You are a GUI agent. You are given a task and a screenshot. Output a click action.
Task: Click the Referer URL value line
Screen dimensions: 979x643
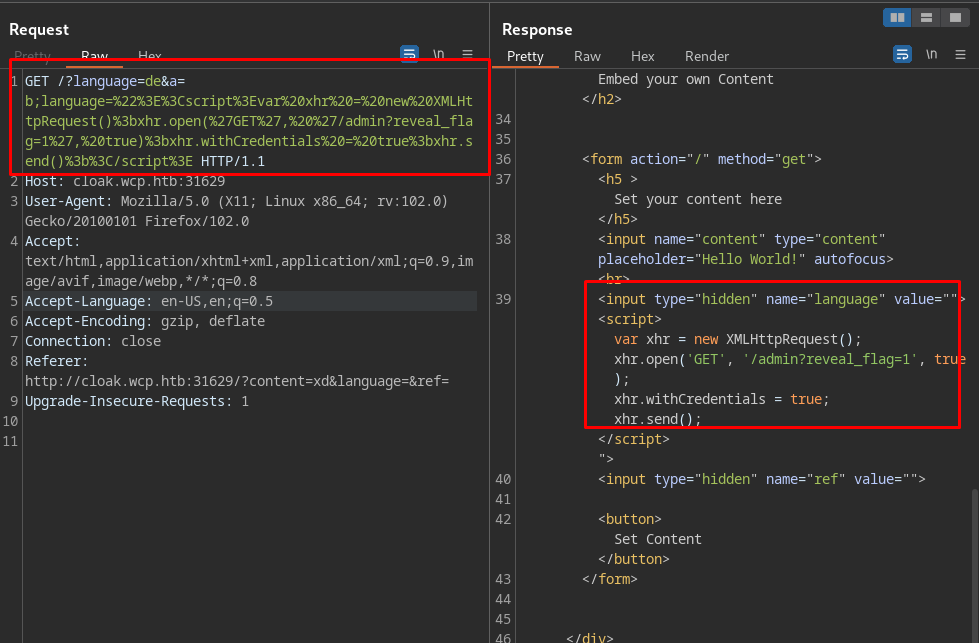click(x=237, y=381)
